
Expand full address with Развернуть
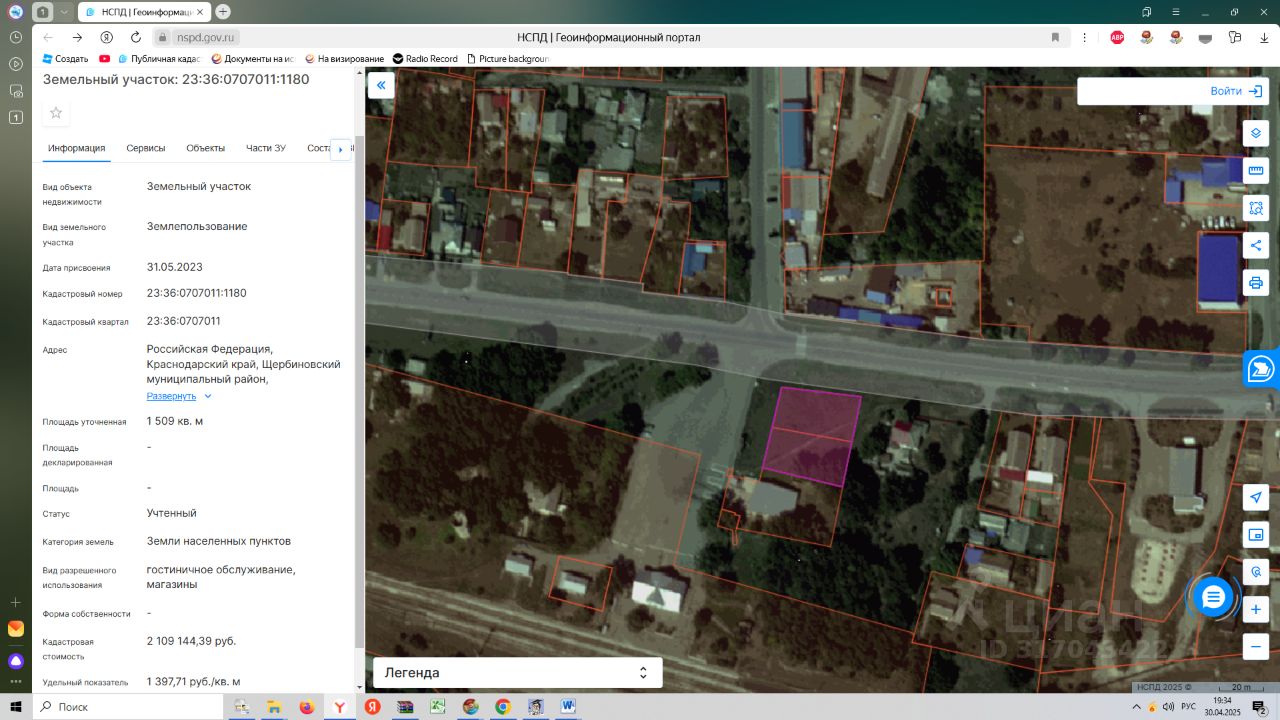pos(179,396)
